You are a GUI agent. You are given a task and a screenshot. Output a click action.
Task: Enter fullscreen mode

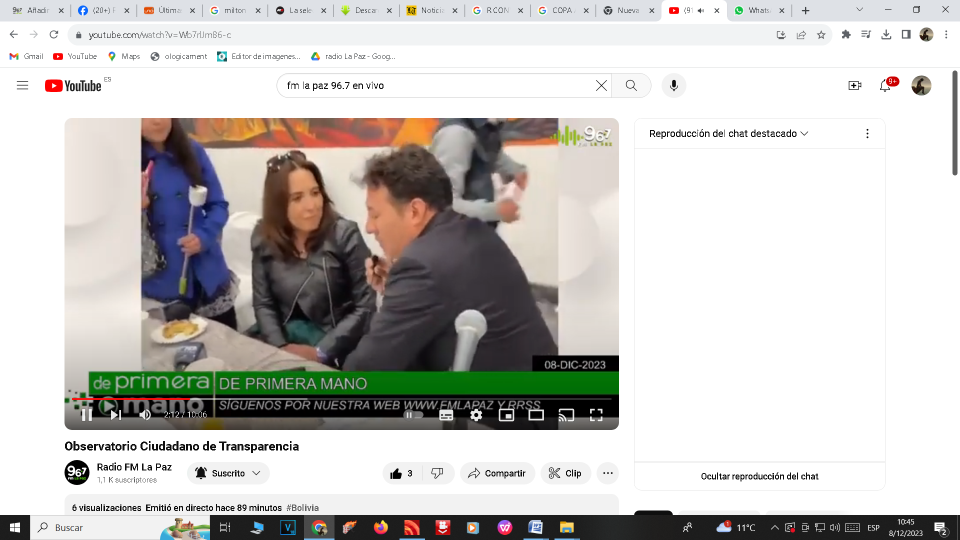[596, 415]
